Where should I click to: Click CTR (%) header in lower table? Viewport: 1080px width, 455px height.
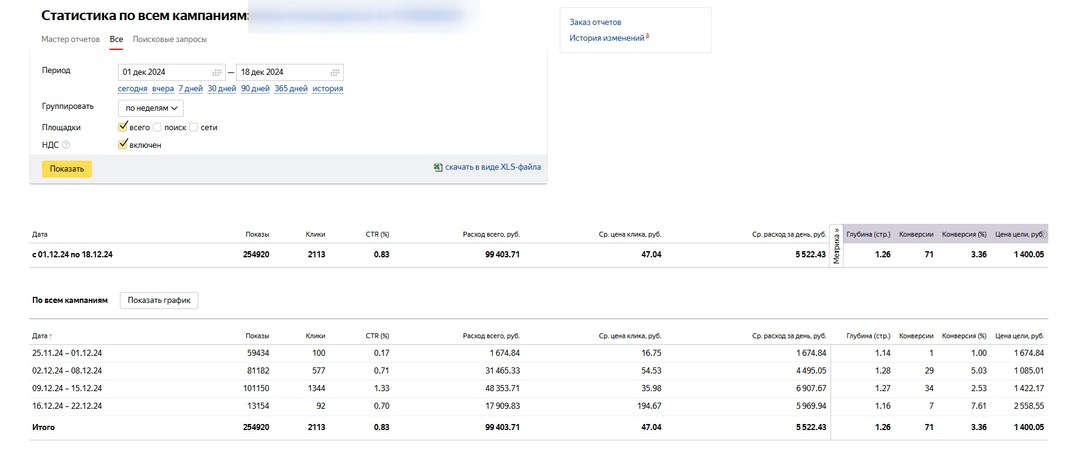(x=377, y=336)
